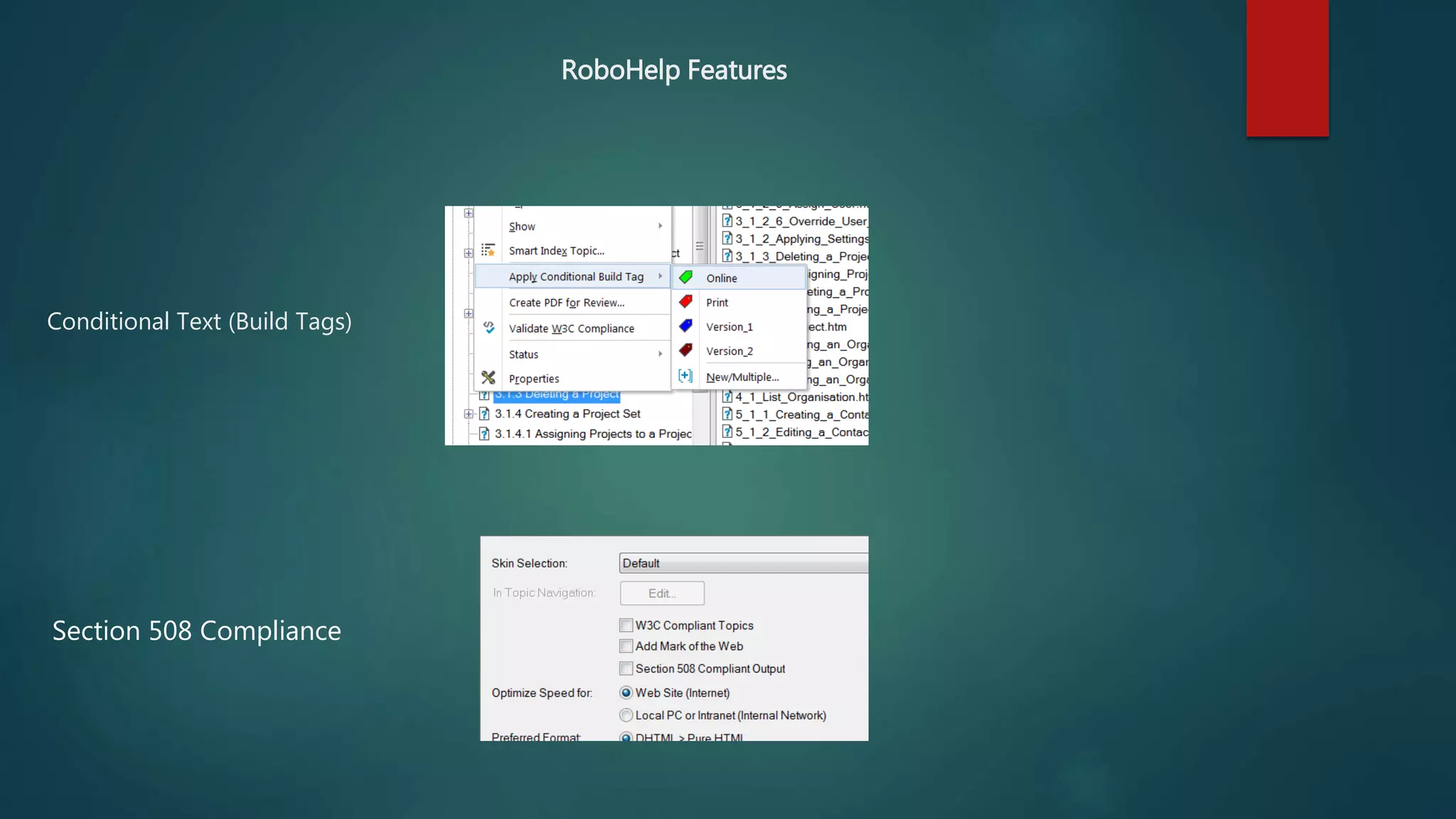Screen dimensions: 1456x819
Task: Open Apply Conditional Build Tag submenu
Action: (x=572, y=277)
